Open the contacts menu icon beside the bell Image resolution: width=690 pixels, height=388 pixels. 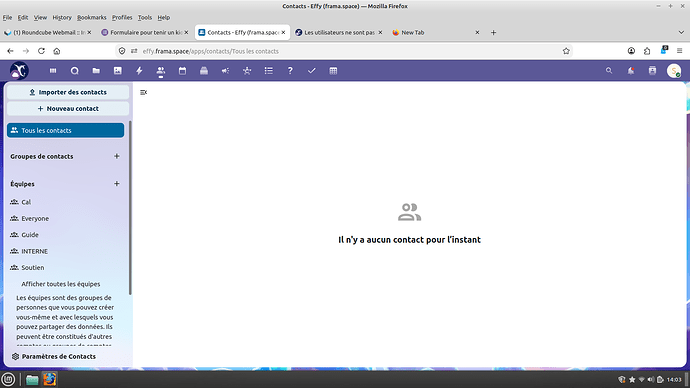[652, 70]
